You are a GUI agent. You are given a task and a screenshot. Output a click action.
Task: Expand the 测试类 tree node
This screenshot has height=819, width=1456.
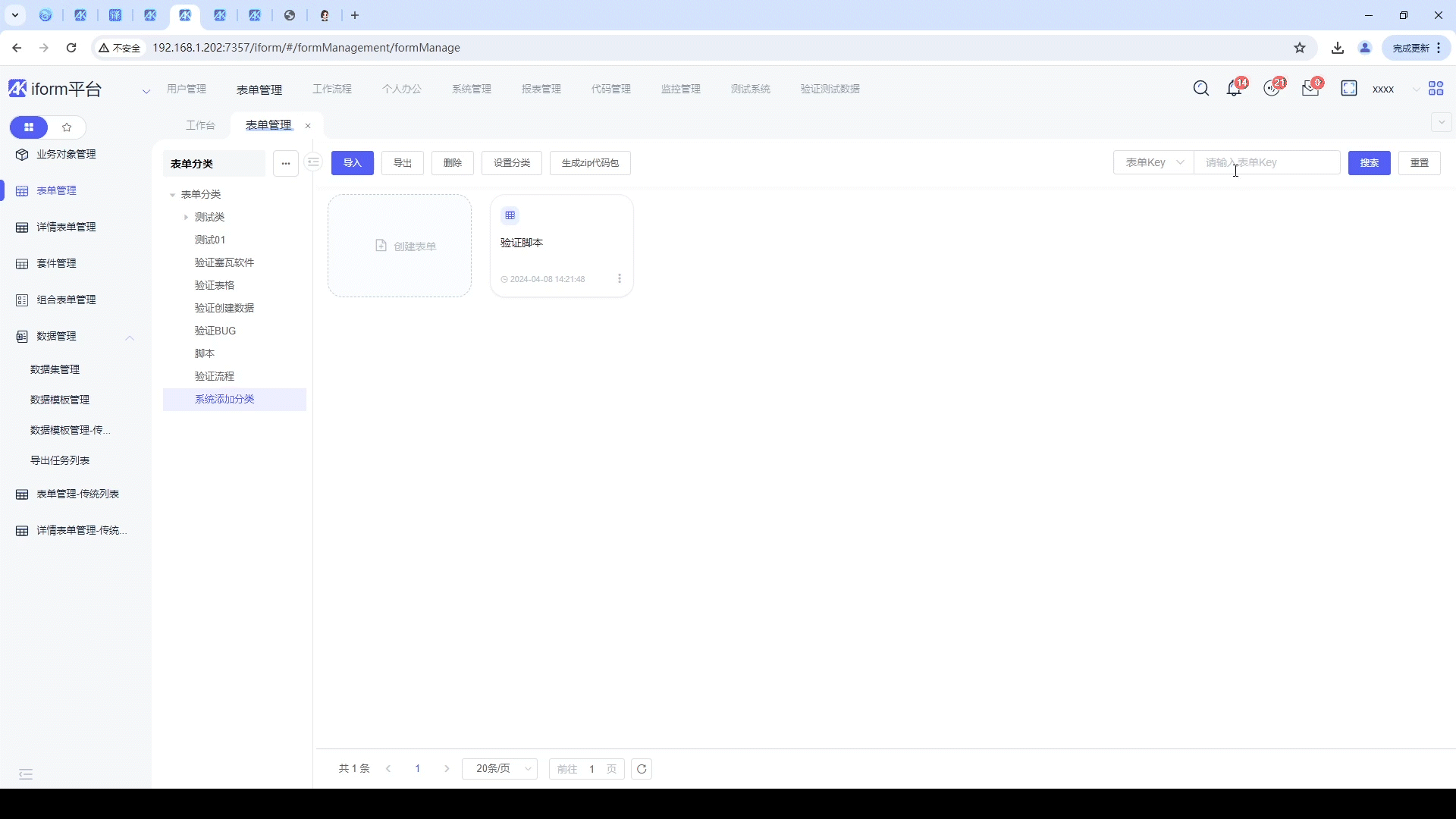pos(186,217)
